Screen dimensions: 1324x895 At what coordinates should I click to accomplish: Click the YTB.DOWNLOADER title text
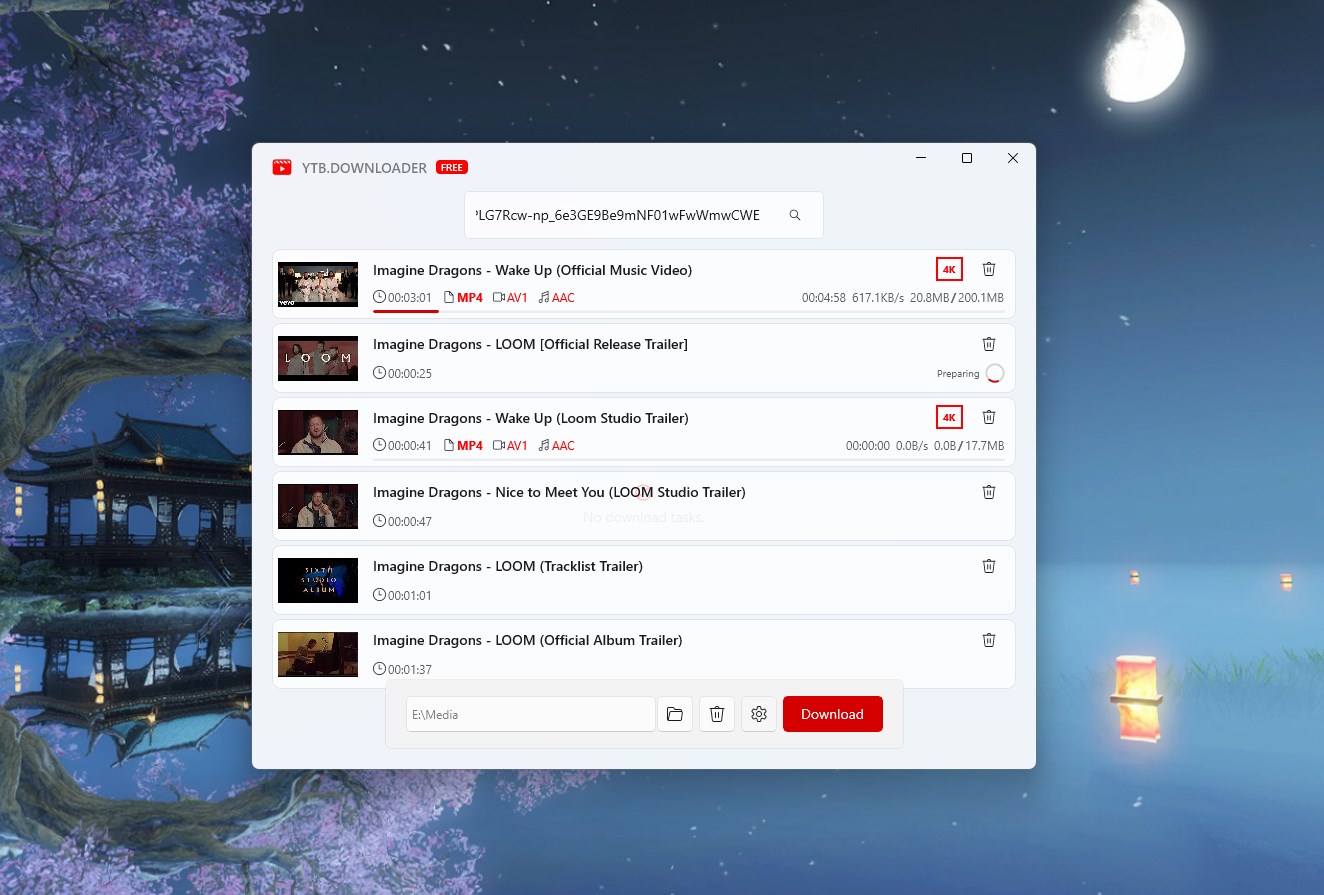tap(364, 168)
